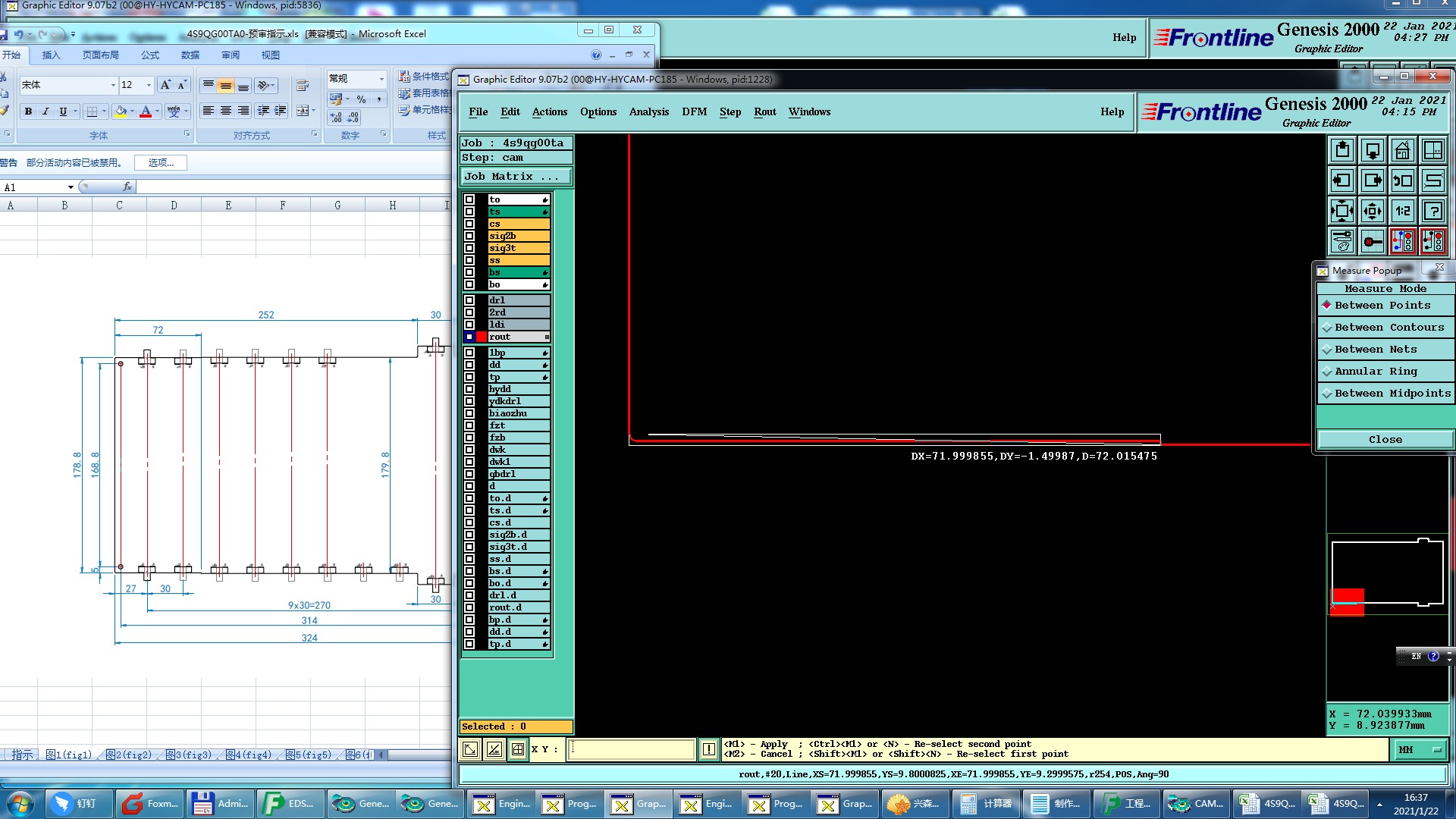Image resolution: width=1456 pixels, height=819 pixels.
Task: Click the question mark feature info icon
Action: pyautogui.click(x=1432, y=211)
